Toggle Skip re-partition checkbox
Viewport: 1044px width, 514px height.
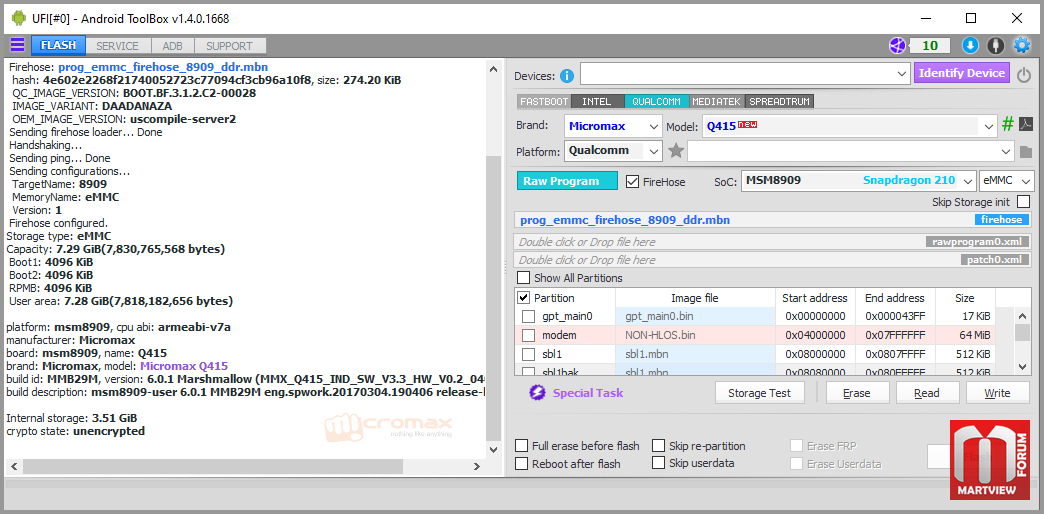658,445
